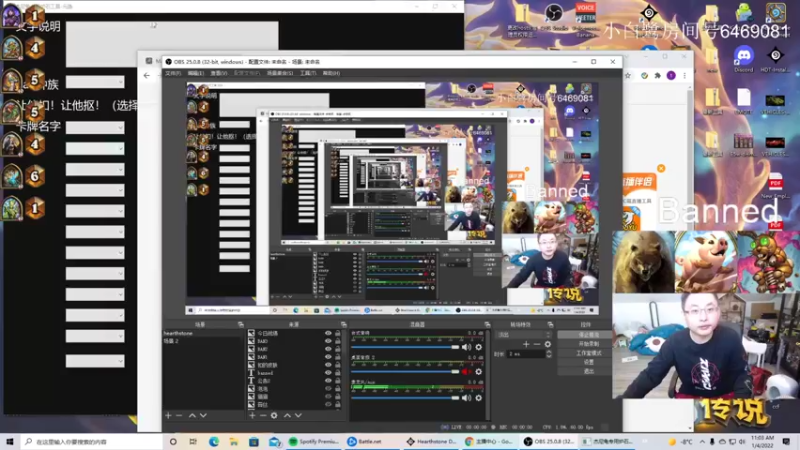800x450 pixels.
Task: Unmute the 桌面音频 2 channel
Action: [466, 372]
